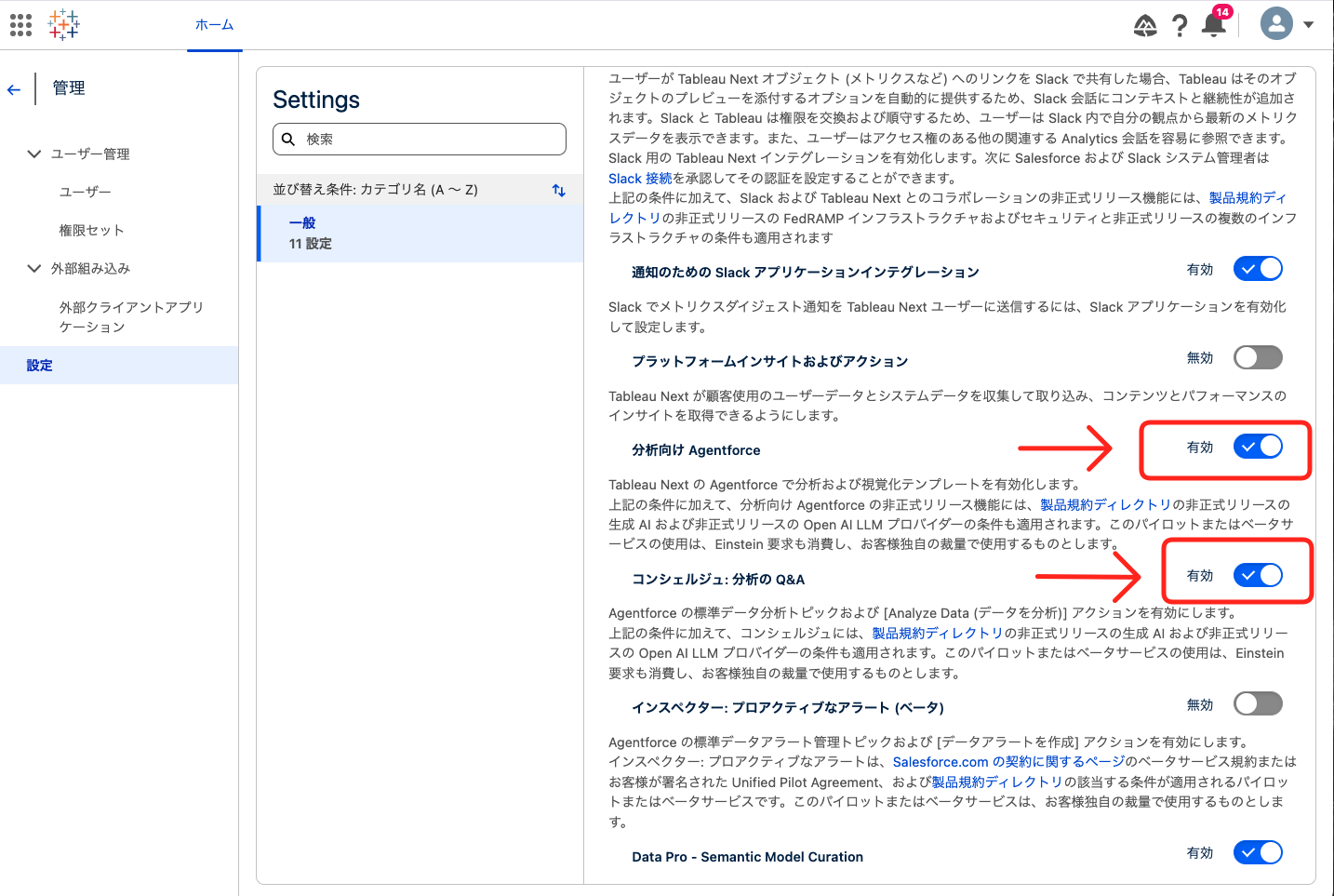Viewport: 1334px width, 896px height.
Task: Select the 設定 sidebar item
Action: click(x=119, y=366)
